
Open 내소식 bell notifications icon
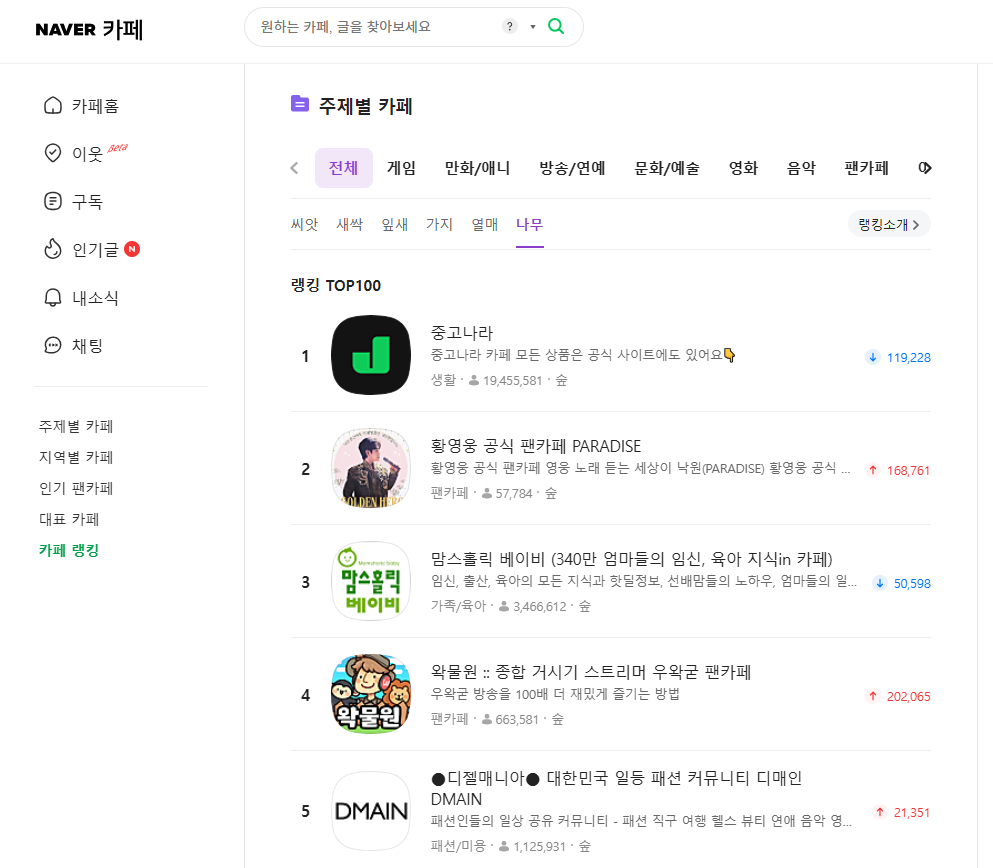pos(53,298)
